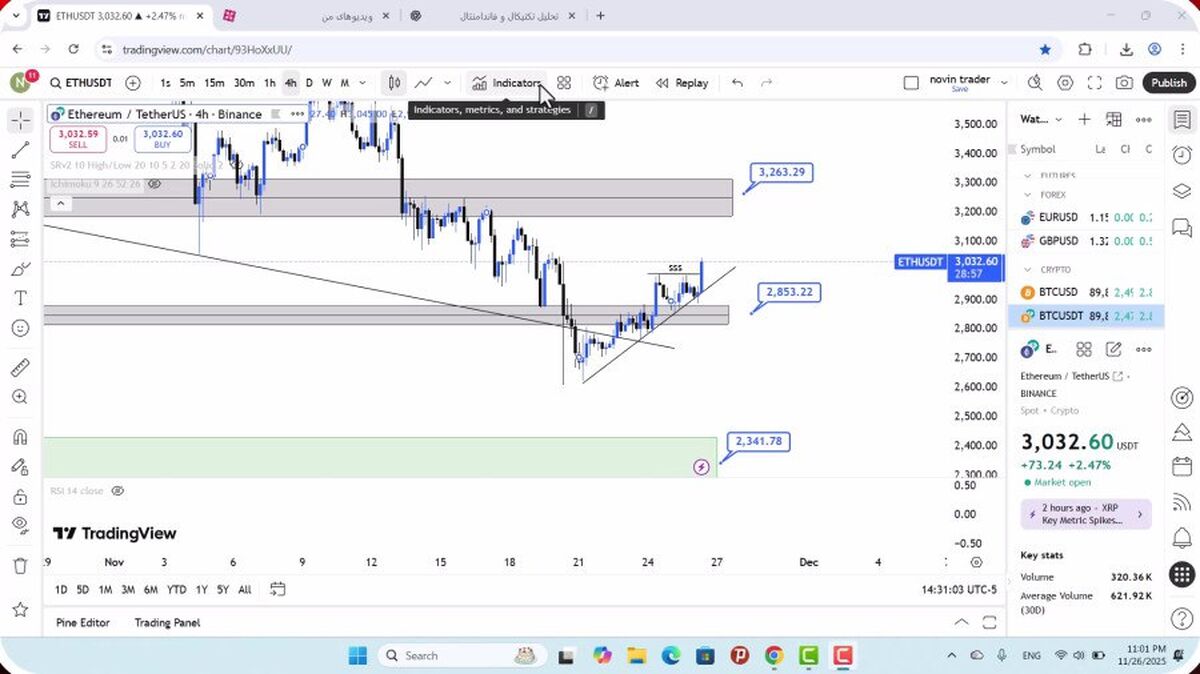Select the brush drawing tool
Screen dimensions: 1200x674
(20, 269)
